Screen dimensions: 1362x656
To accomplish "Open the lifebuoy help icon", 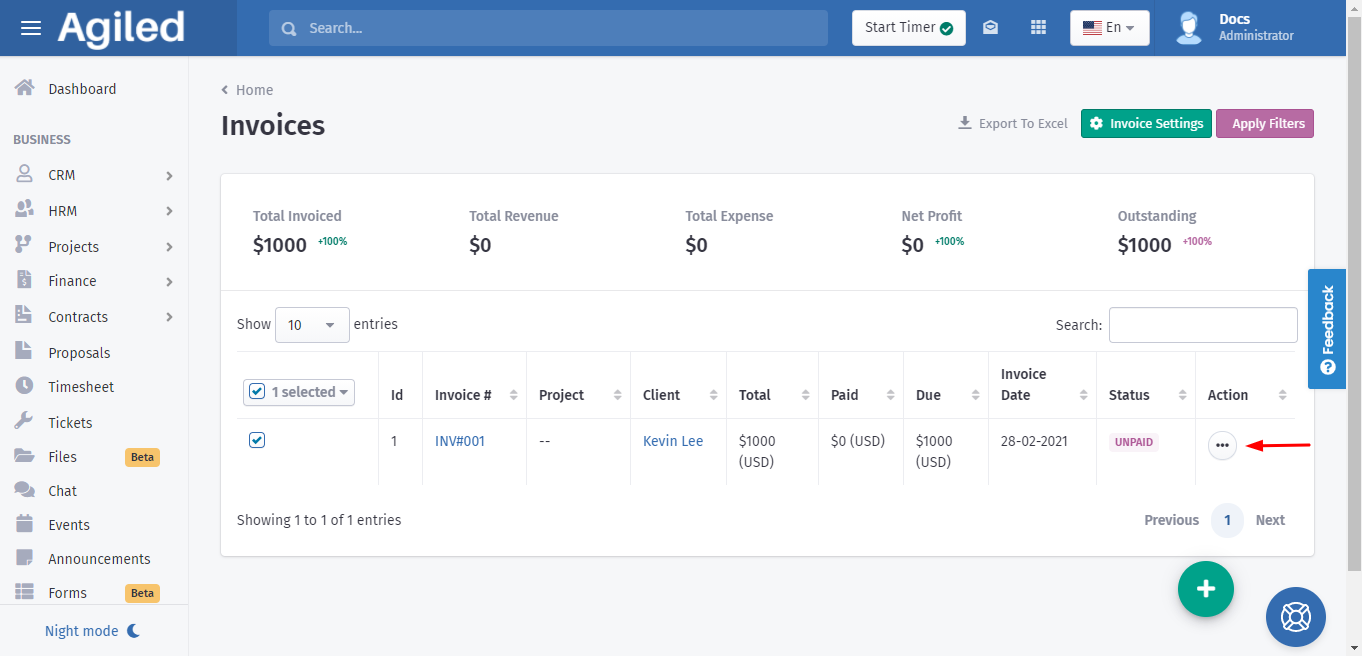I will [1295, 616].
